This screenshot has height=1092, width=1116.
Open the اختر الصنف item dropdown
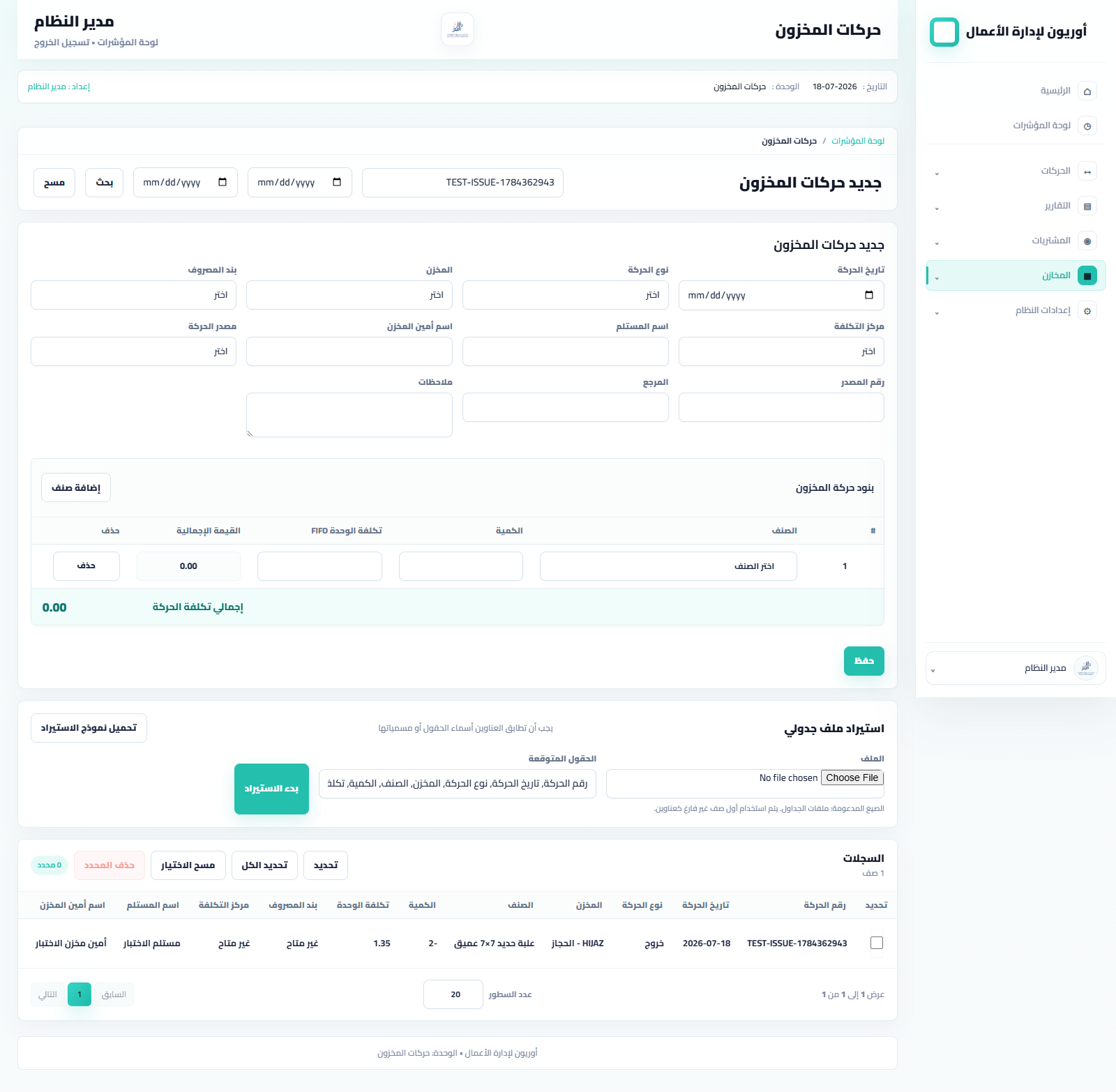[668, 566]
